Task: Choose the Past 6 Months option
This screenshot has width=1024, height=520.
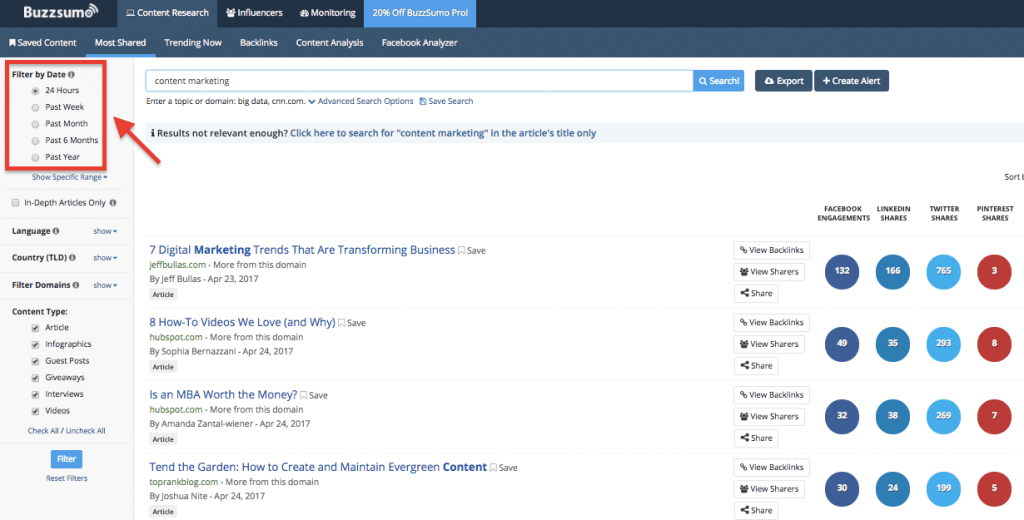Action: pyautogui.click(x=35, y=140)
